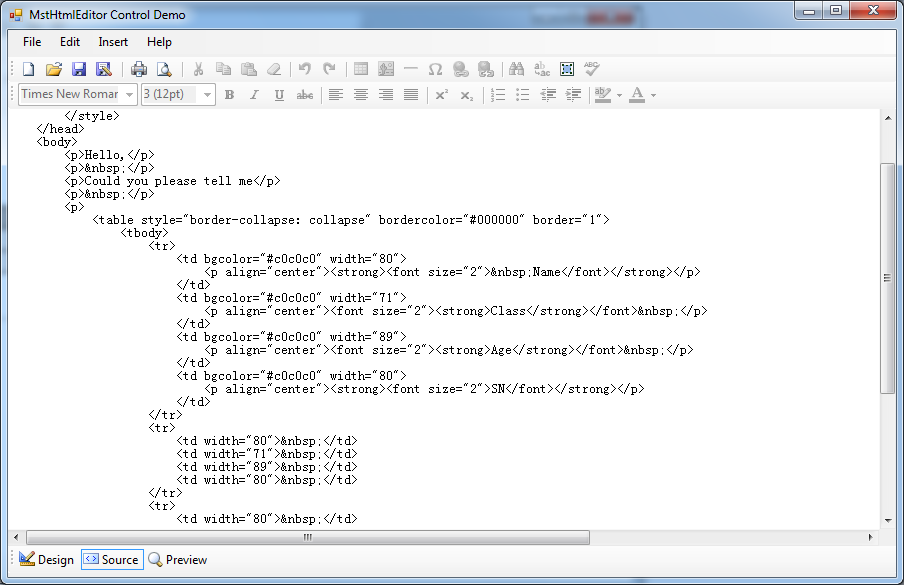Screen dimensions: 904x585
Task: Increase the paragraph indent
Action: [573, 95]
